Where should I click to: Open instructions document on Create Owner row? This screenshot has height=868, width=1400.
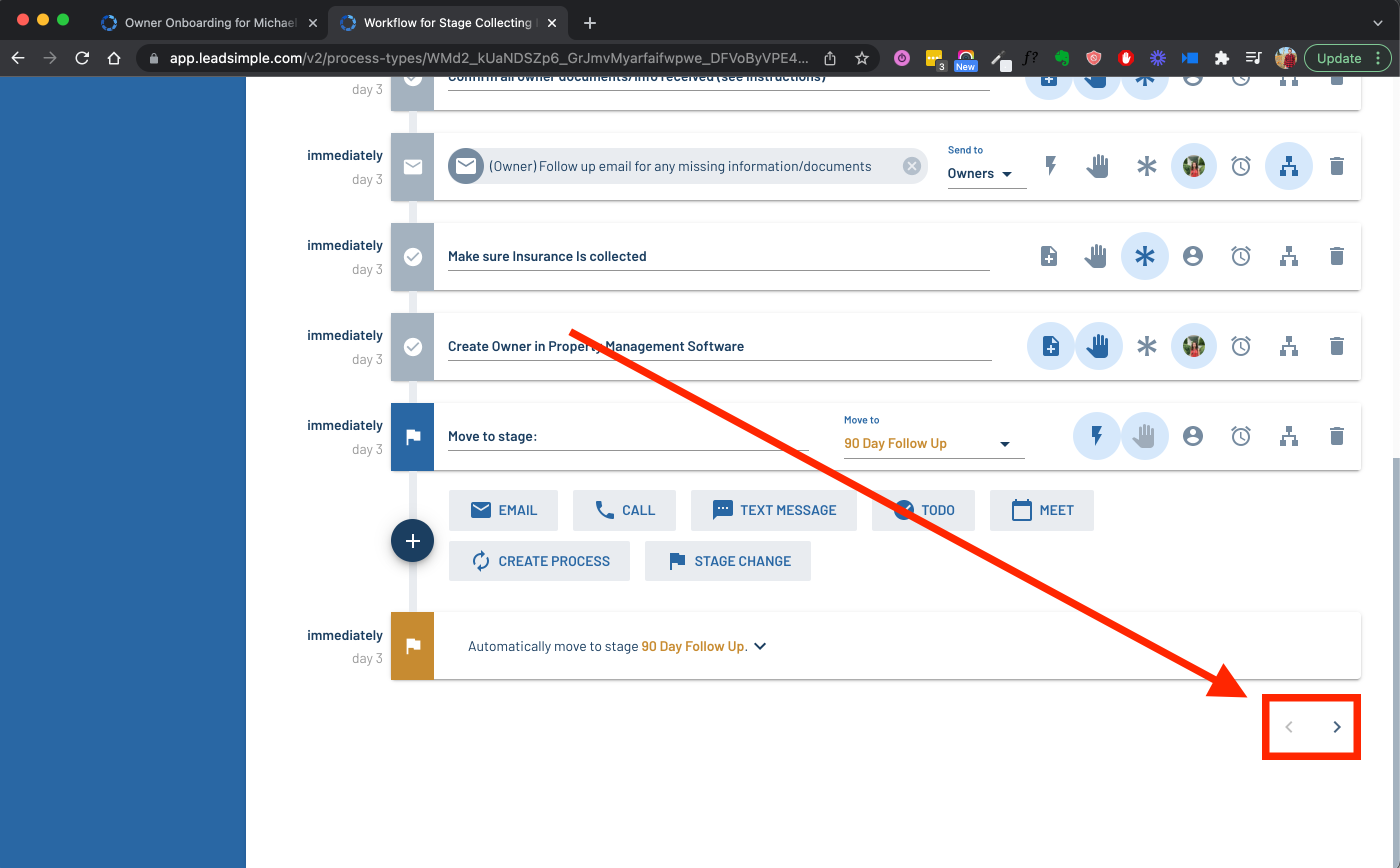[x=1050, y=346]
